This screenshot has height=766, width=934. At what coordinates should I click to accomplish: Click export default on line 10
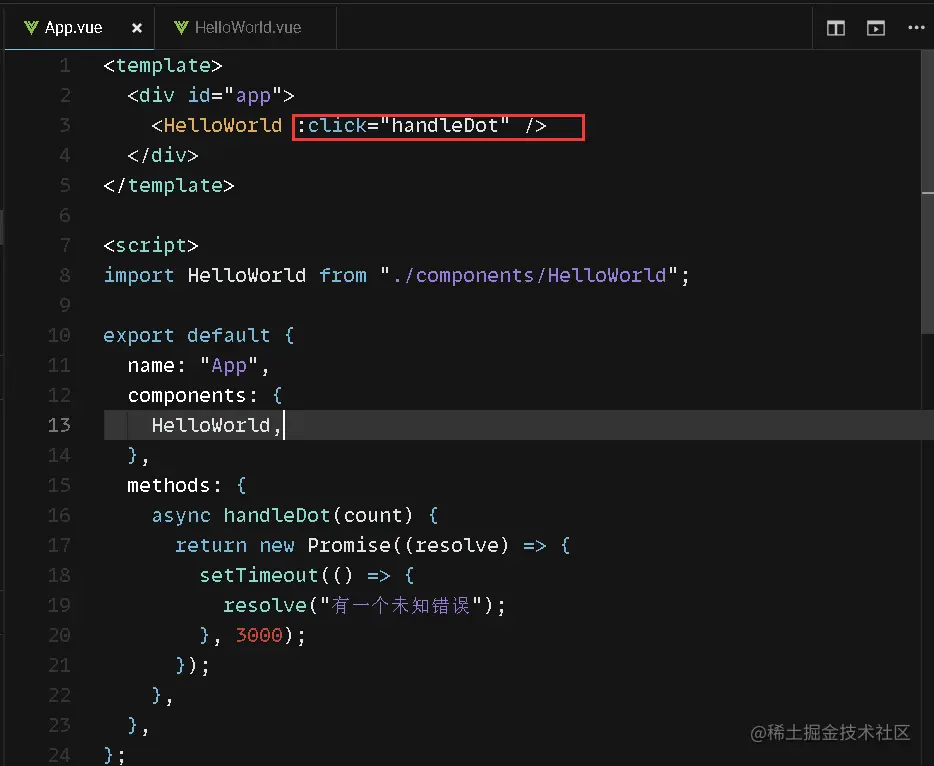pyautogui.click(x=186, y=335)
